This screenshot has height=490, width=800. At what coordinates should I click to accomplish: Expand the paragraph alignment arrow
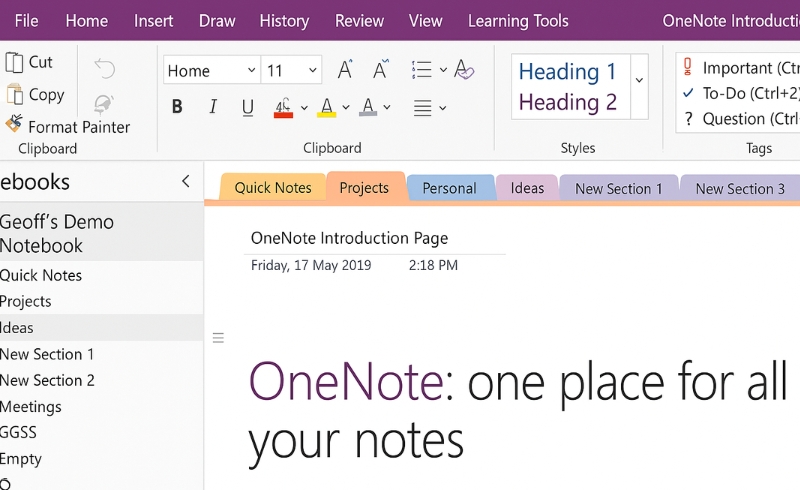tap(442, 108)
